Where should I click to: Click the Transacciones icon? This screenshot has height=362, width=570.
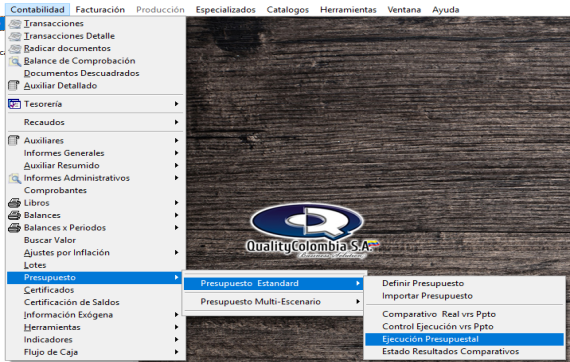pos(15,24)
